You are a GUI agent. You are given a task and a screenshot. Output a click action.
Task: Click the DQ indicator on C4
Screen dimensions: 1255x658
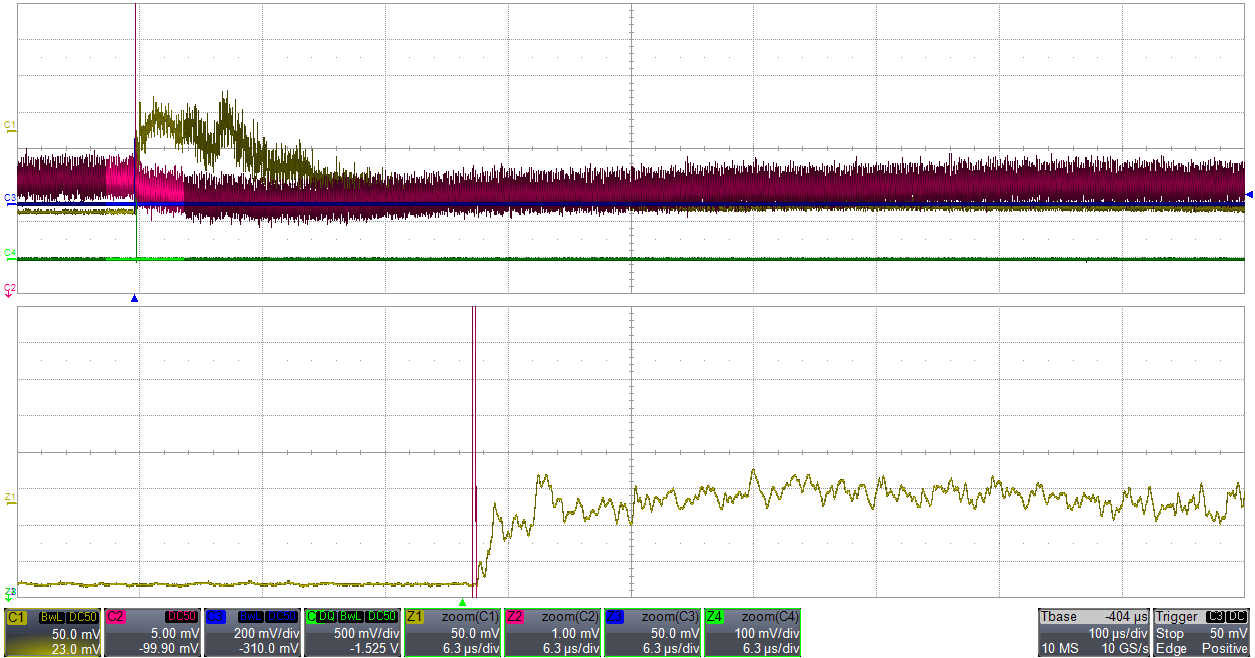coord(327,617)
